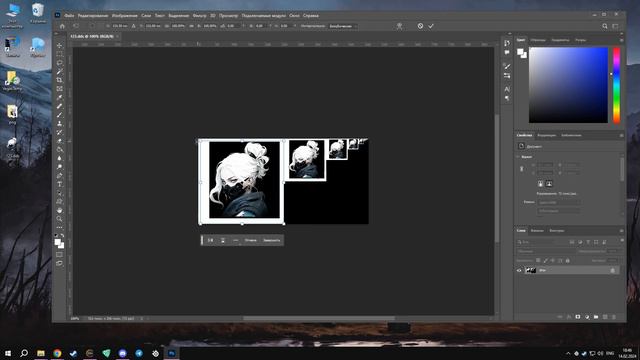Open the Файл menu
640x360 pixels.
(x=69, y=16)
